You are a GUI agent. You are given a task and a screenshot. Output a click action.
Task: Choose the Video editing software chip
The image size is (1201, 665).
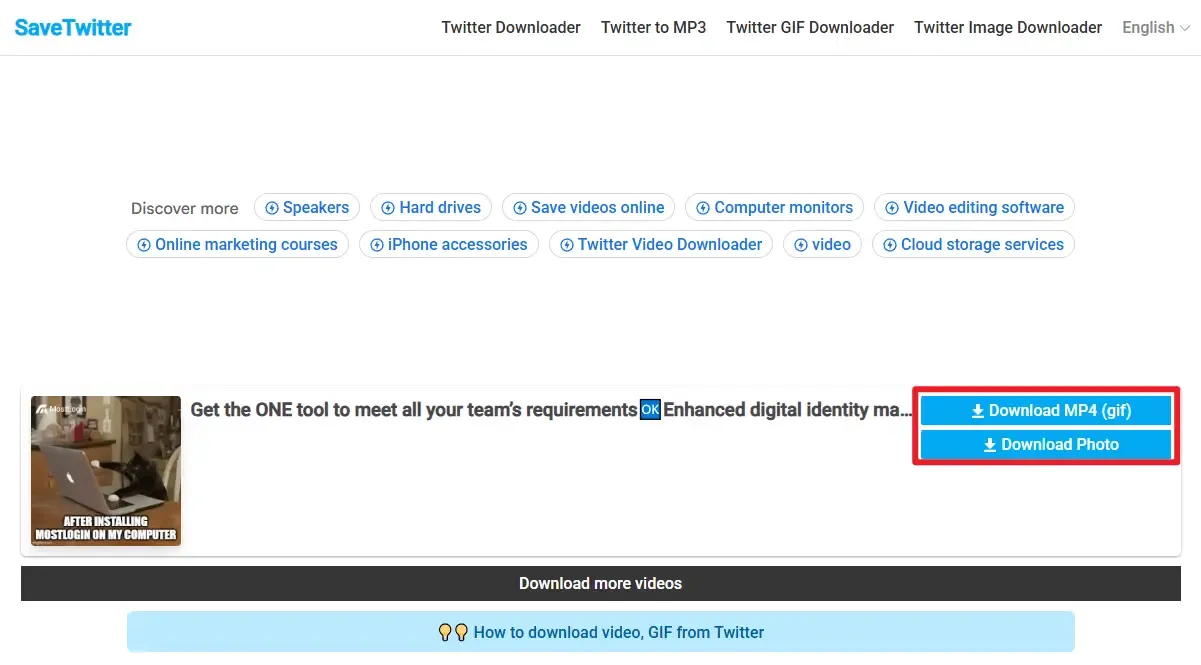pyautogui.click(x=974, y=207)
